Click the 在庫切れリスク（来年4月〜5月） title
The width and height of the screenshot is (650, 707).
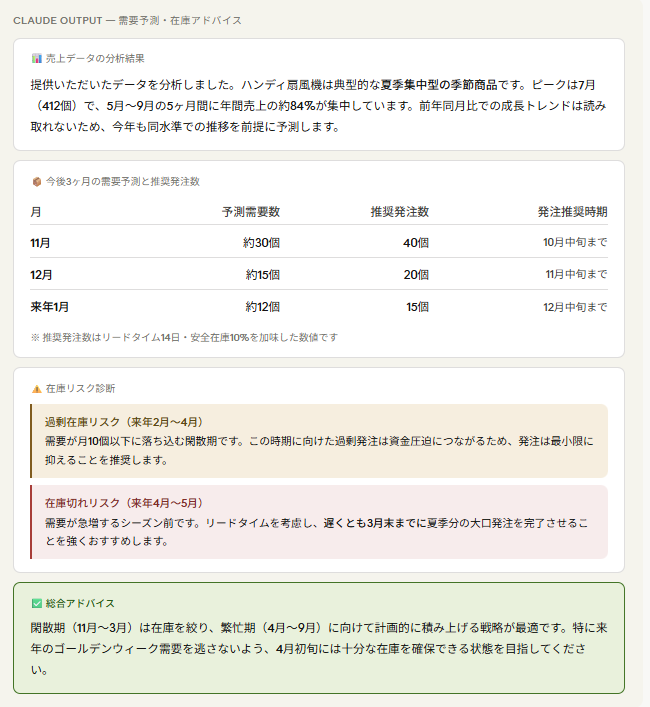click(124, 503)
